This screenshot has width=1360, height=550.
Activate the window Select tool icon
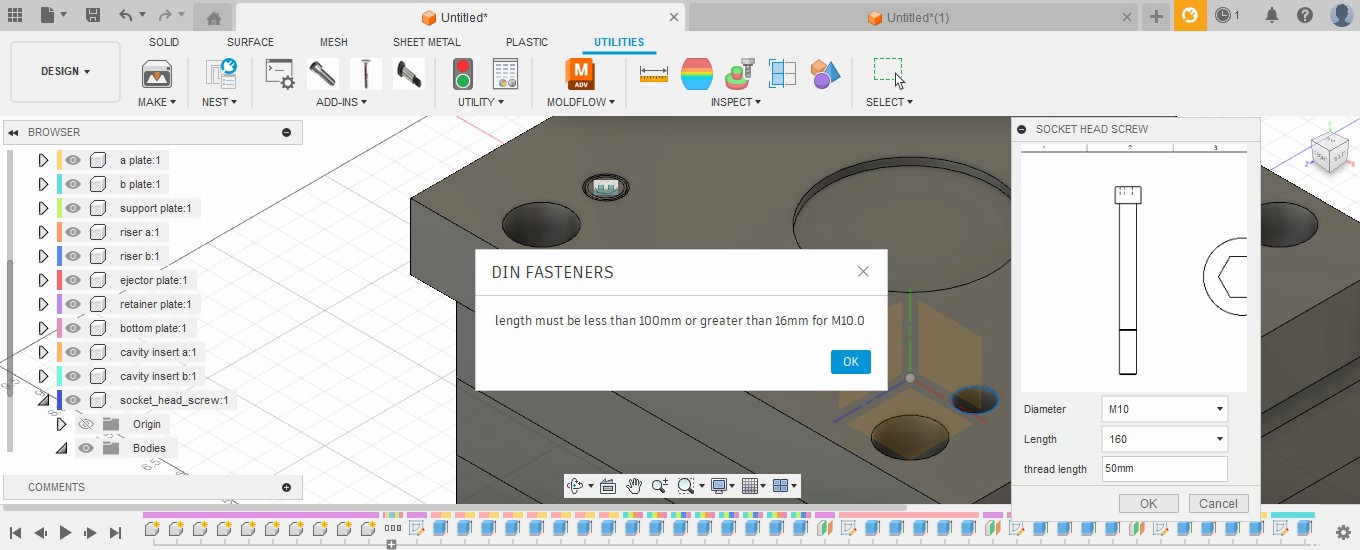[x=888, y=72]
